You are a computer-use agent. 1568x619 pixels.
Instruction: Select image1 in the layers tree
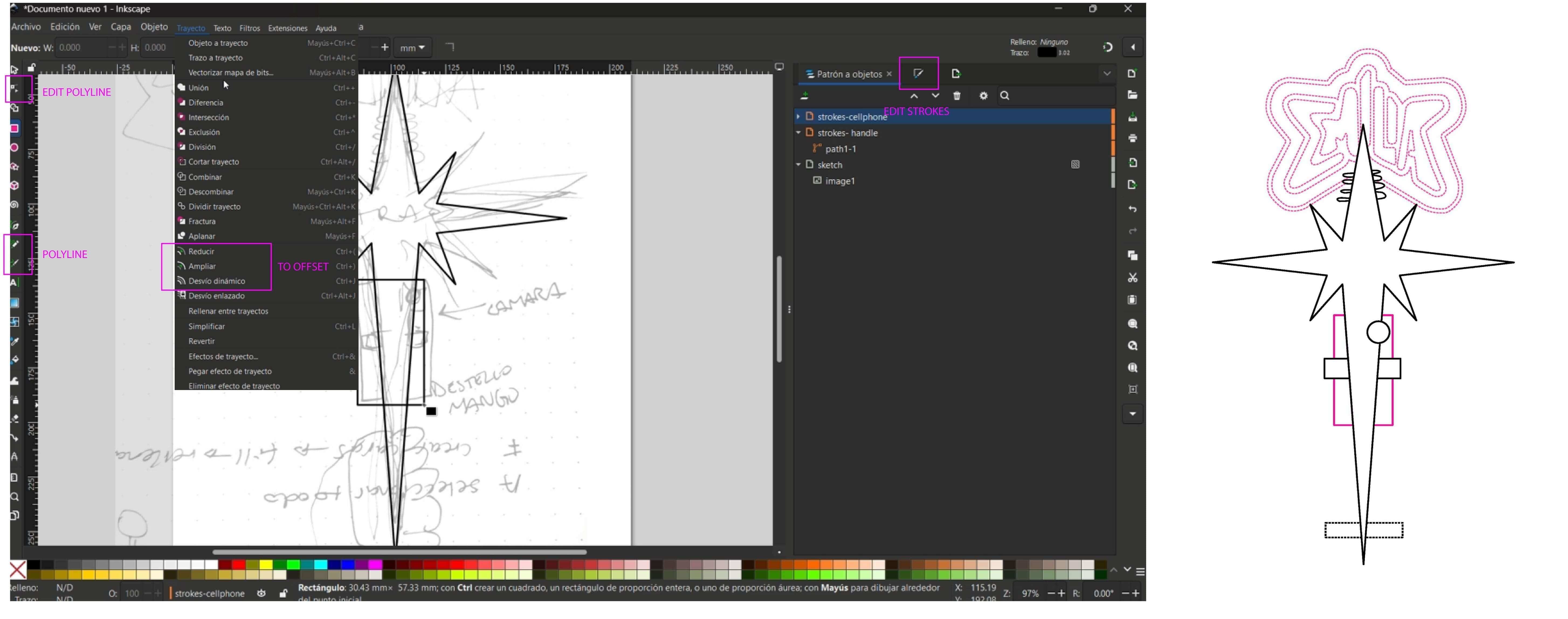click(840, 181)
